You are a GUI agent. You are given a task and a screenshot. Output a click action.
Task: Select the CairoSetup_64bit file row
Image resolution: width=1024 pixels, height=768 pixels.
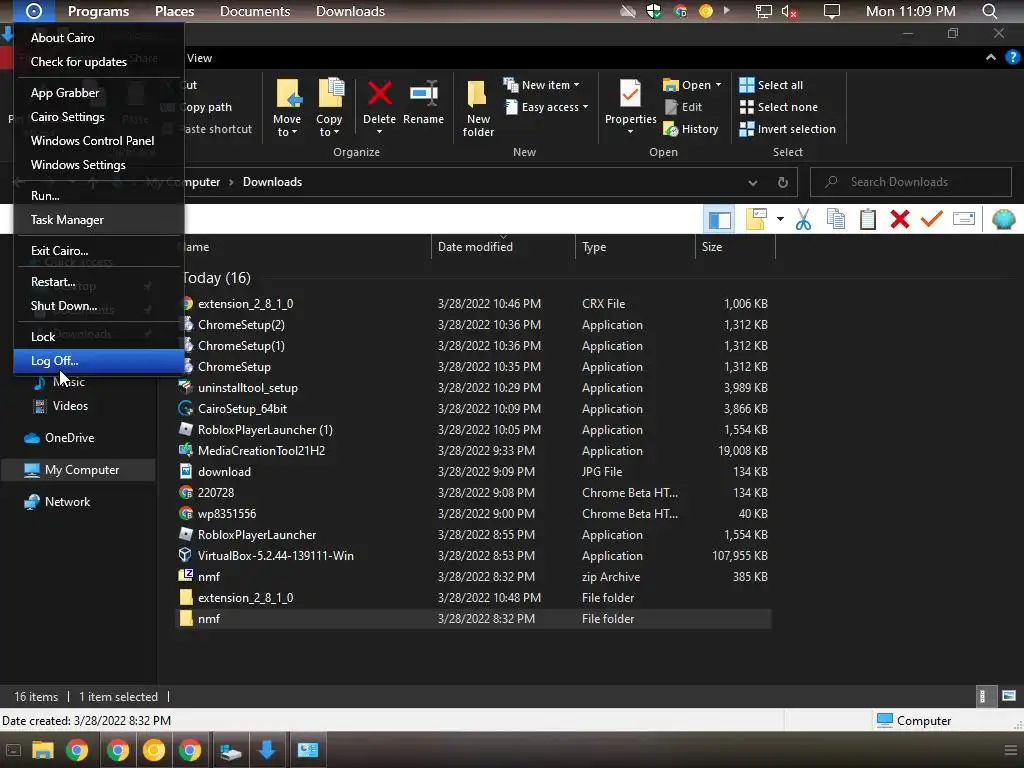tap(473, 409)
